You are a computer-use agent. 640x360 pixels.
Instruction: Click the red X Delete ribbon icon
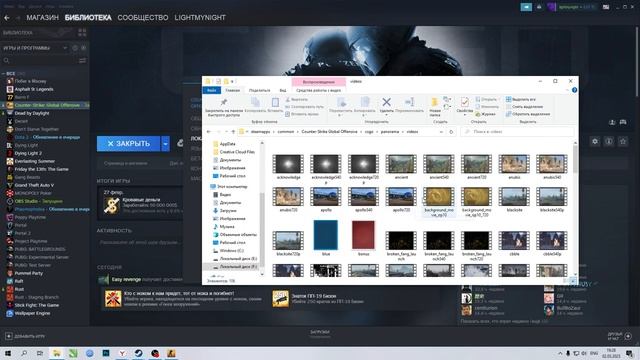tap(386, 102)
